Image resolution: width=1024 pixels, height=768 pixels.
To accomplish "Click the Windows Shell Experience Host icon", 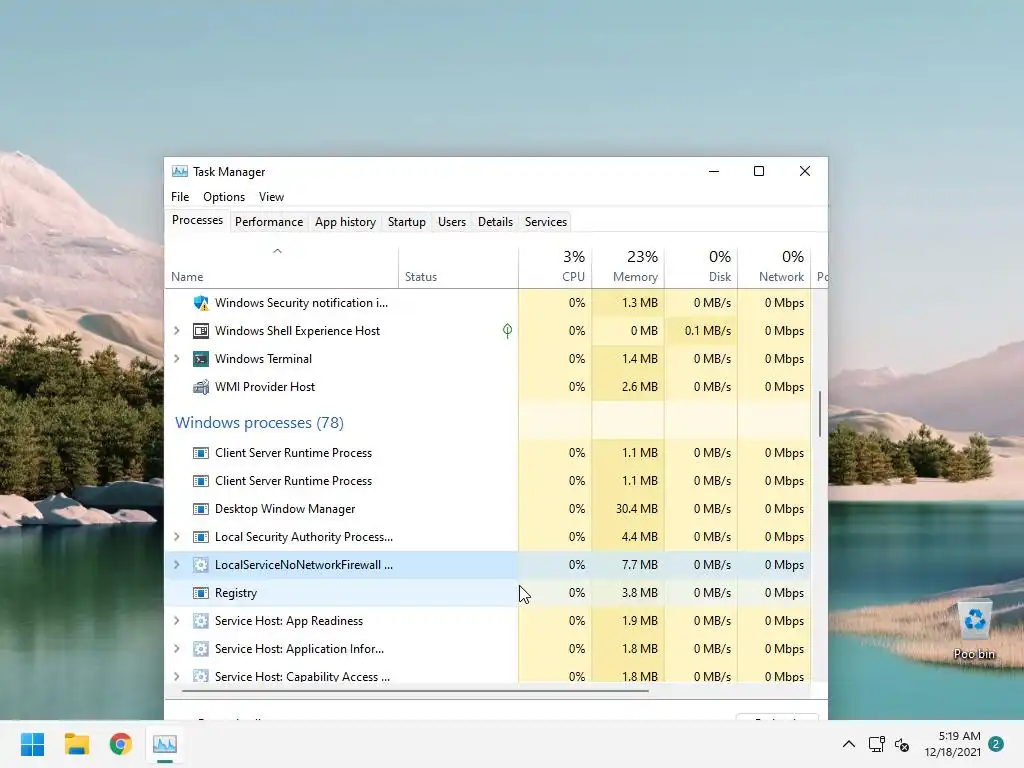I will tap(200, 331).
